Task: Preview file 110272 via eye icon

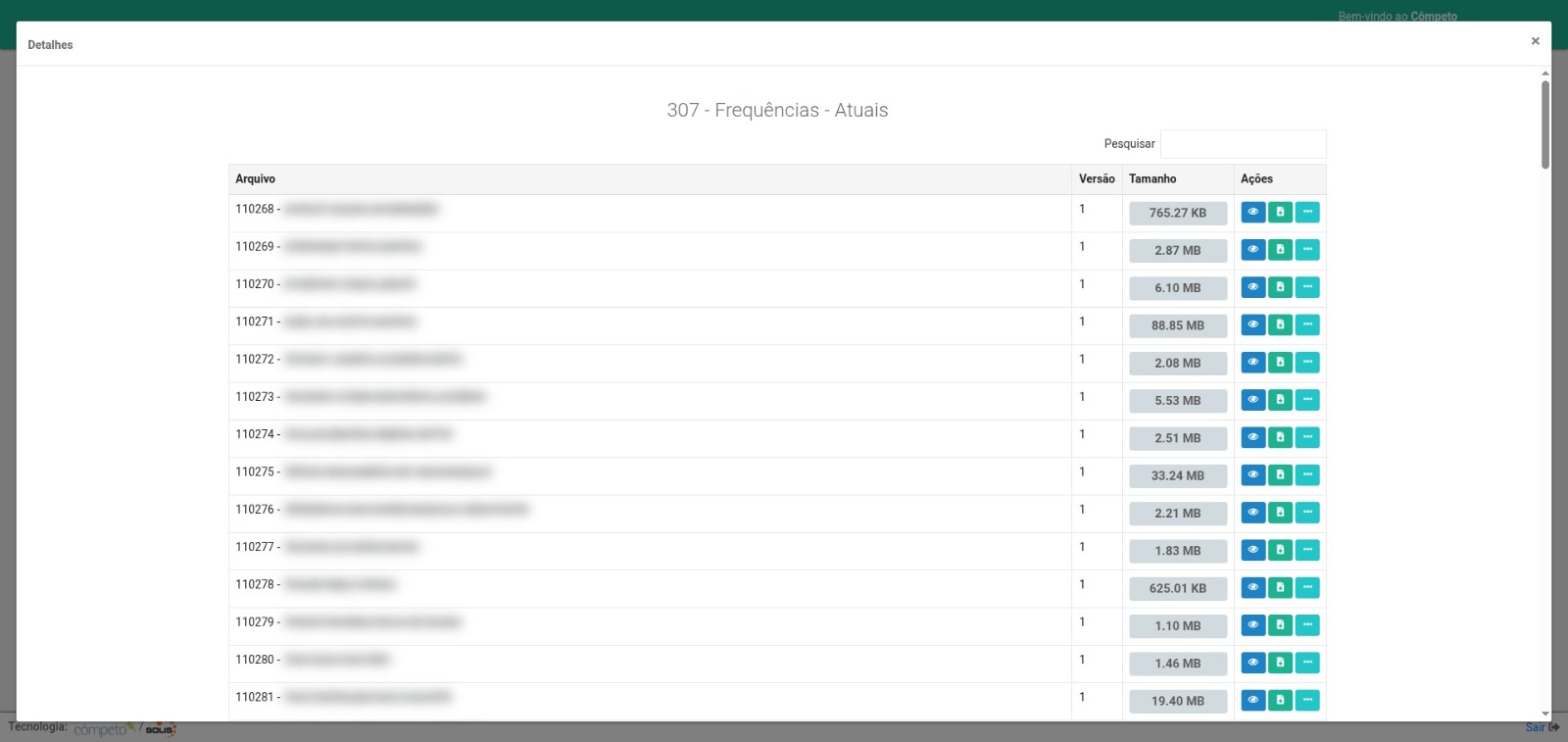Action: tap(1252, 363)
